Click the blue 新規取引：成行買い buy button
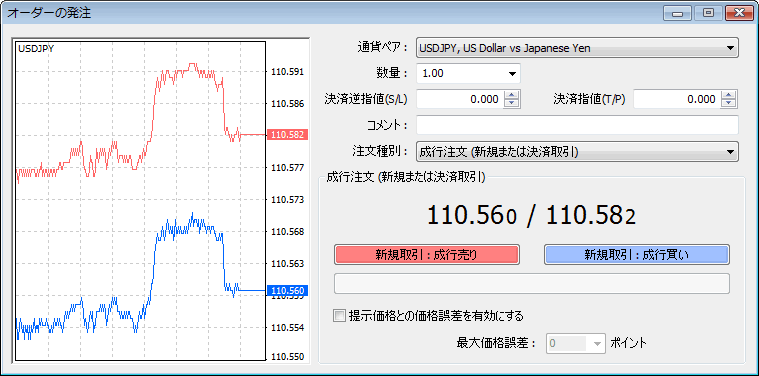The image size is (759, 376). [x=637, y=255]
